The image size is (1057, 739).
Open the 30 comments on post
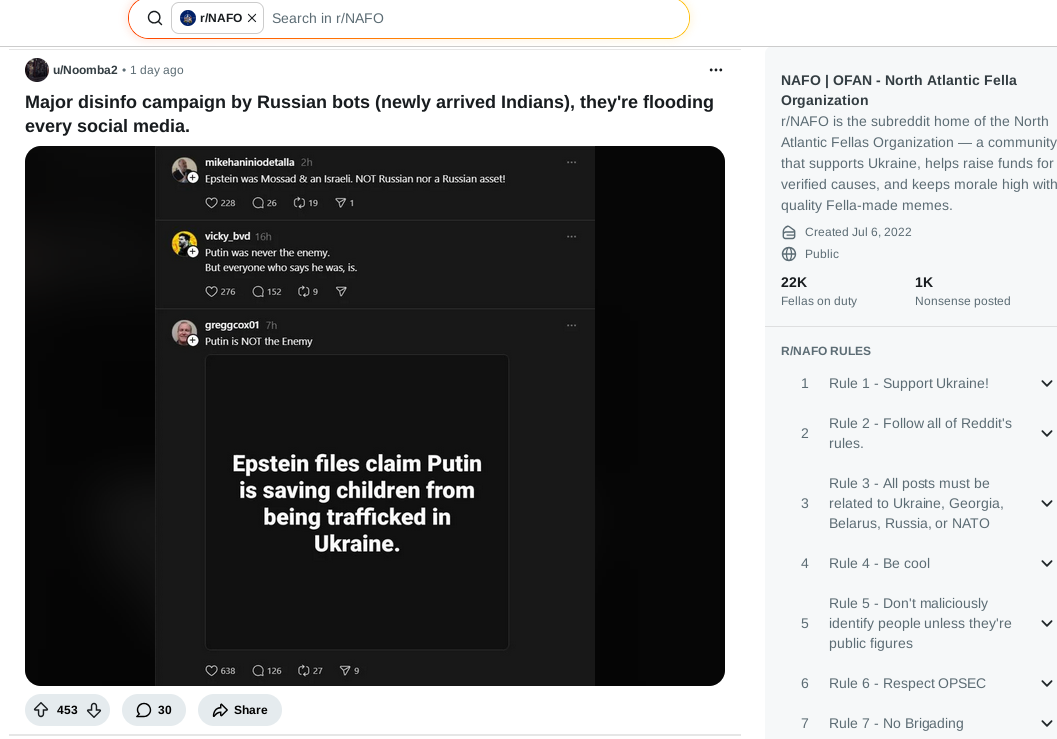[x=154, y=710]
